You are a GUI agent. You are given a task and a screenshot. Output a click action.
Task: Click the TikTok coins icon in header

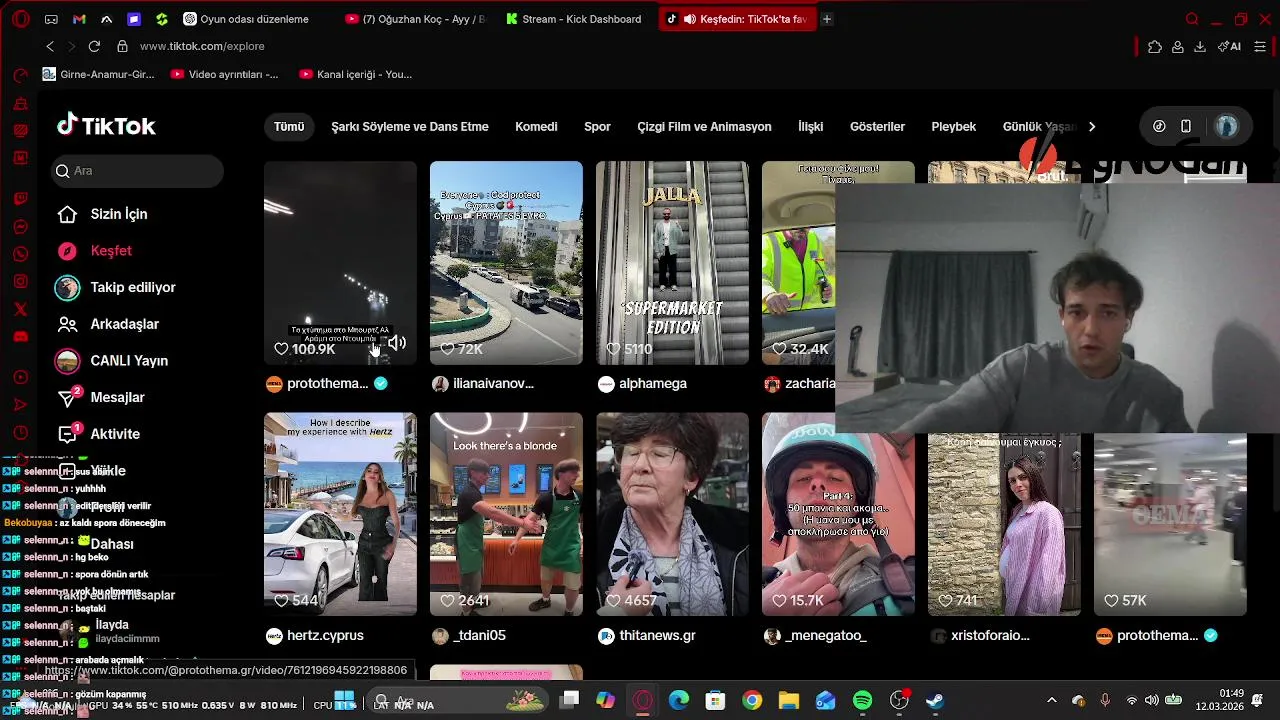1159,126
